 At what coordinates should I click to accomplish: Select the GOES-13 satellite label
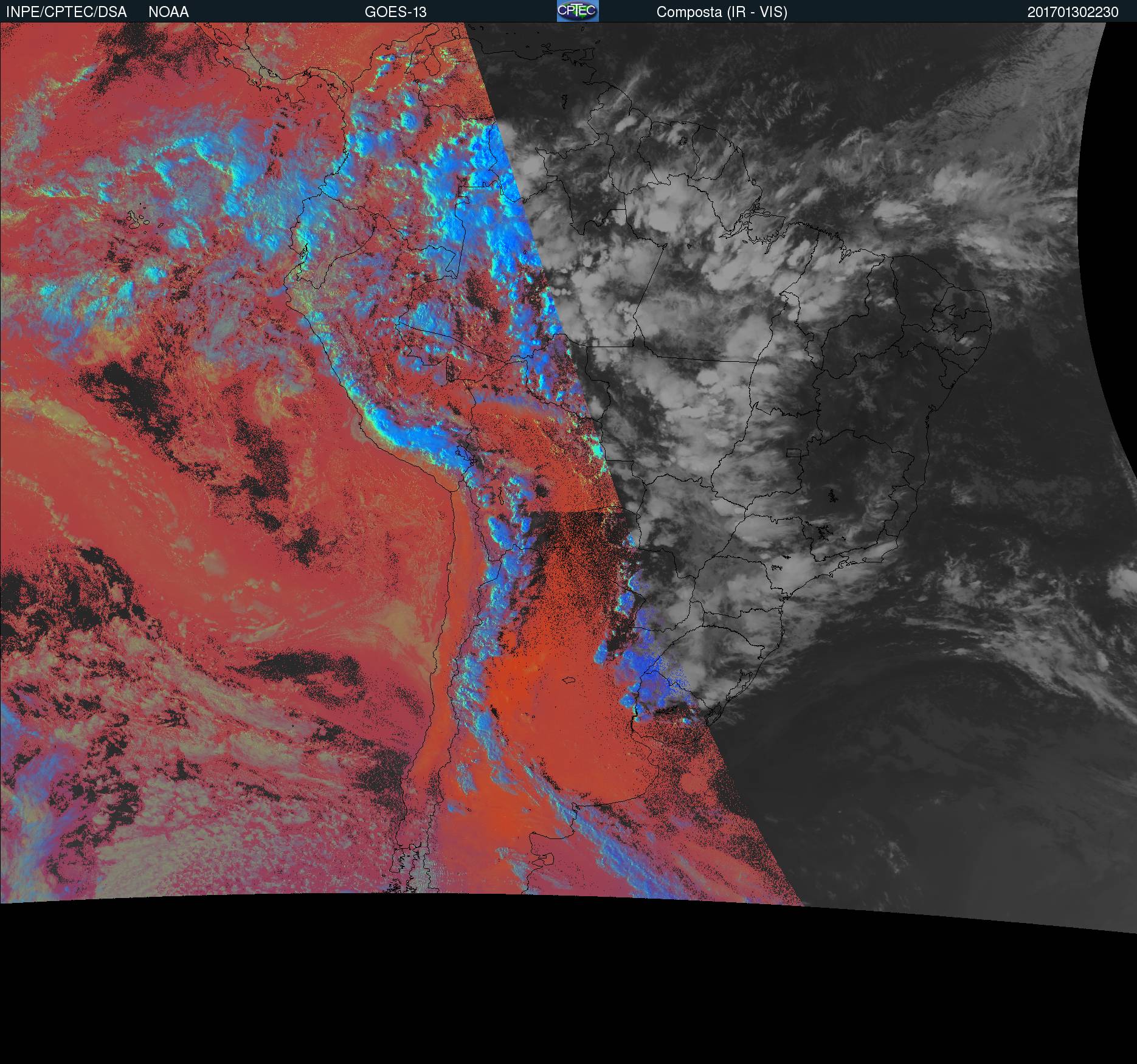[x=396, y=12]
